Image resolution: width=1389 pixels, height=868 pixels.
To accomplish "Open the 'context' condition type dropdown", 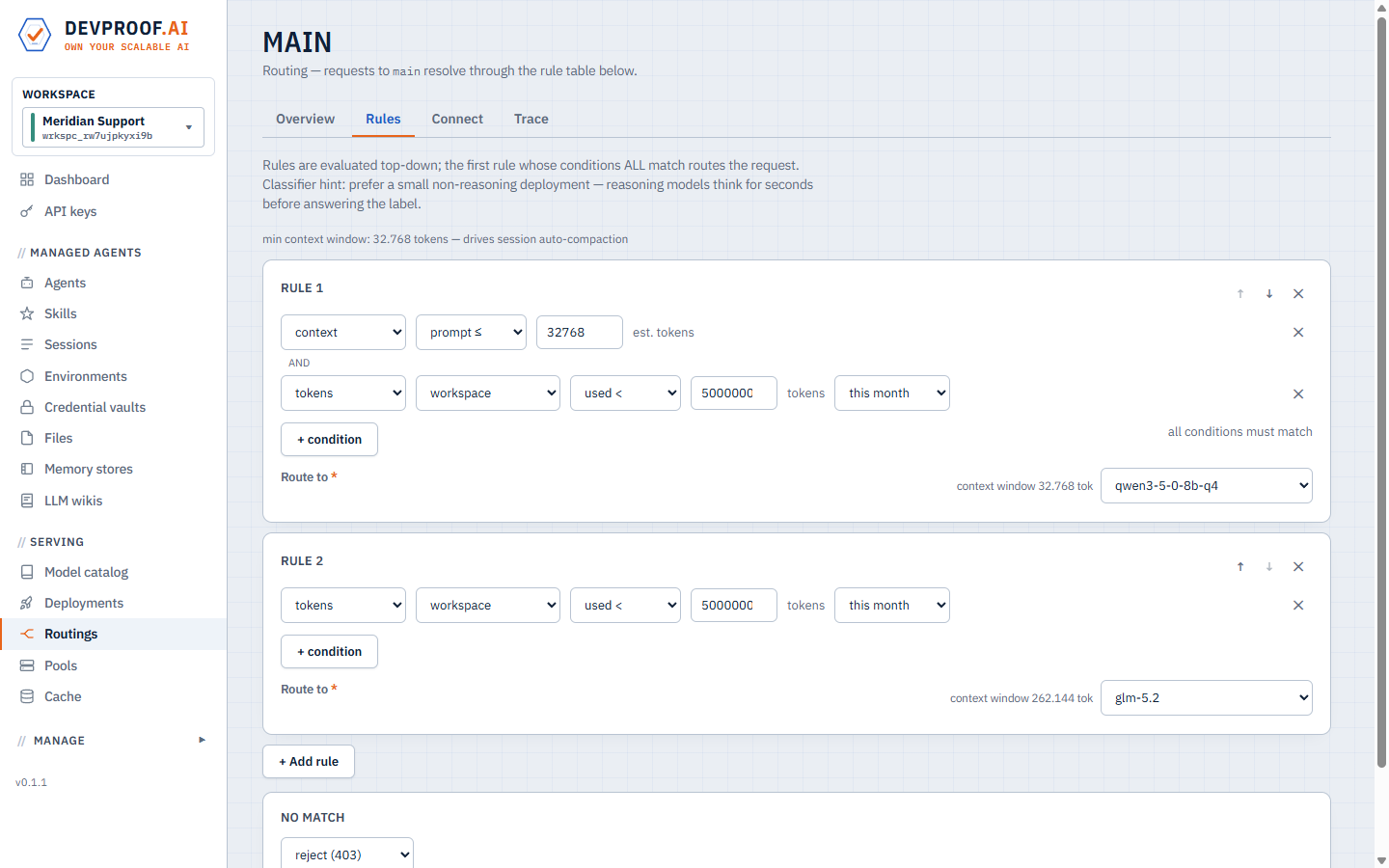I will (x=343, y=332).
